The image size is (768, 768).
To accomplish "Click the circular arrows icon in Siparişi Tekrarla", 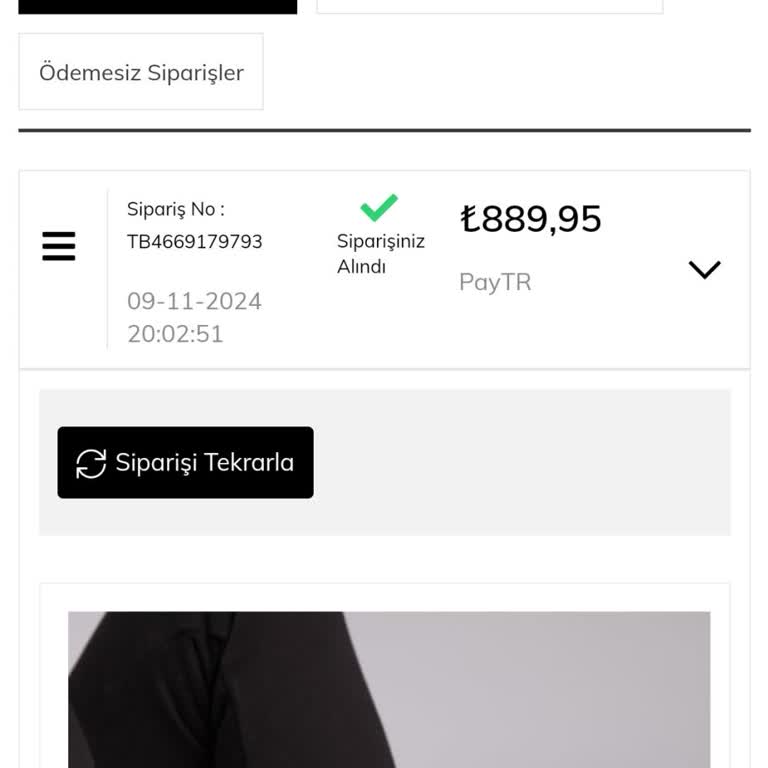I will tap(91, 463).
